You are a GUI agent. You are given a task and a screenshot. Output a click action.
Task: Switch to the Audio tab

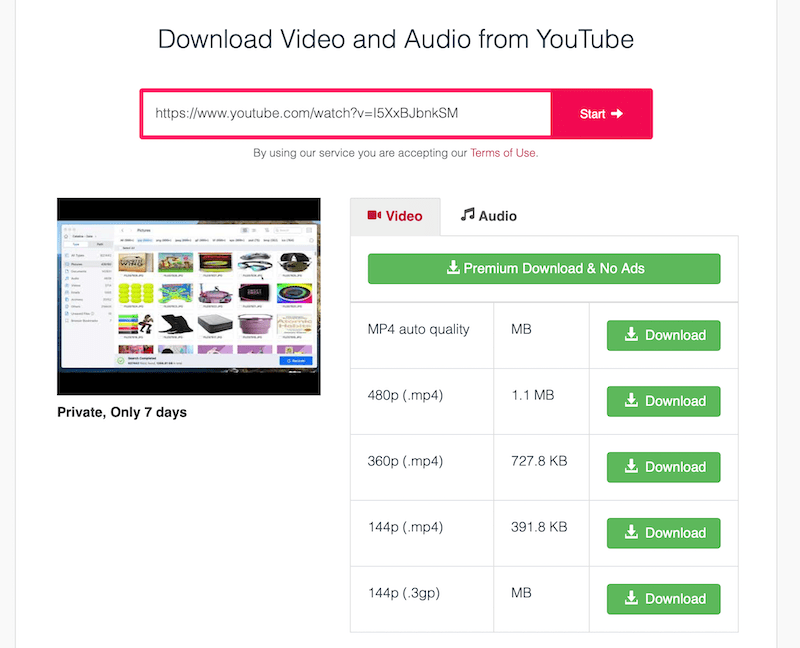point(488,216)
